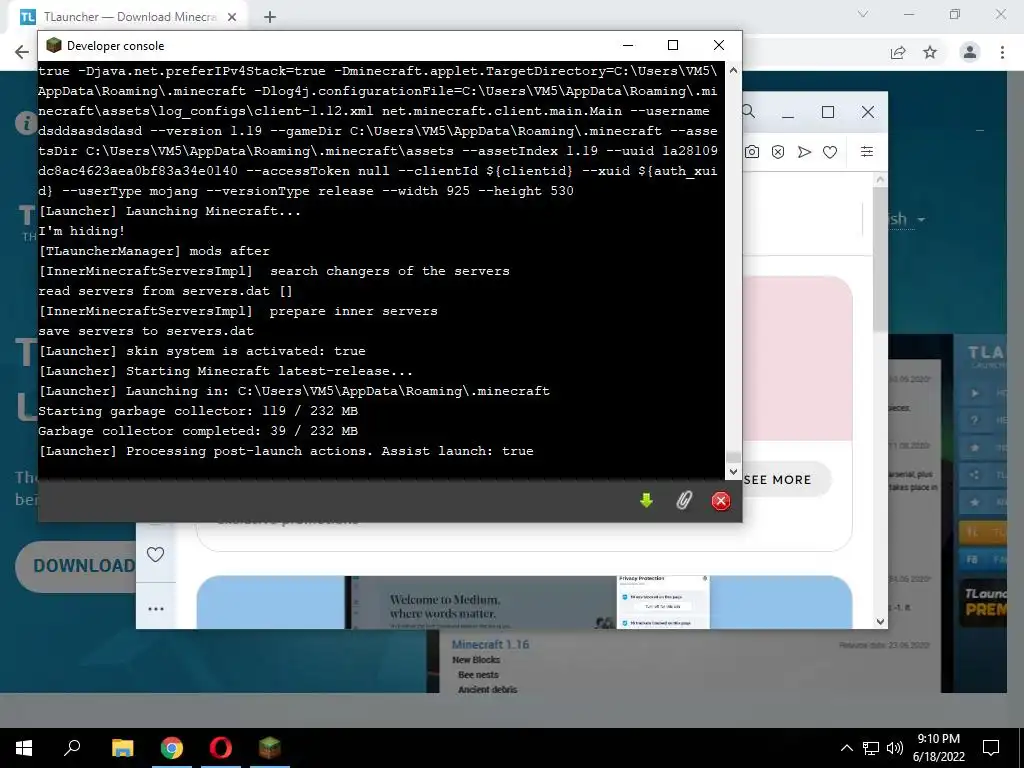Go back with Chrome back arrow
Screen dimensions: 1024x768
click(x=22, y=52)
